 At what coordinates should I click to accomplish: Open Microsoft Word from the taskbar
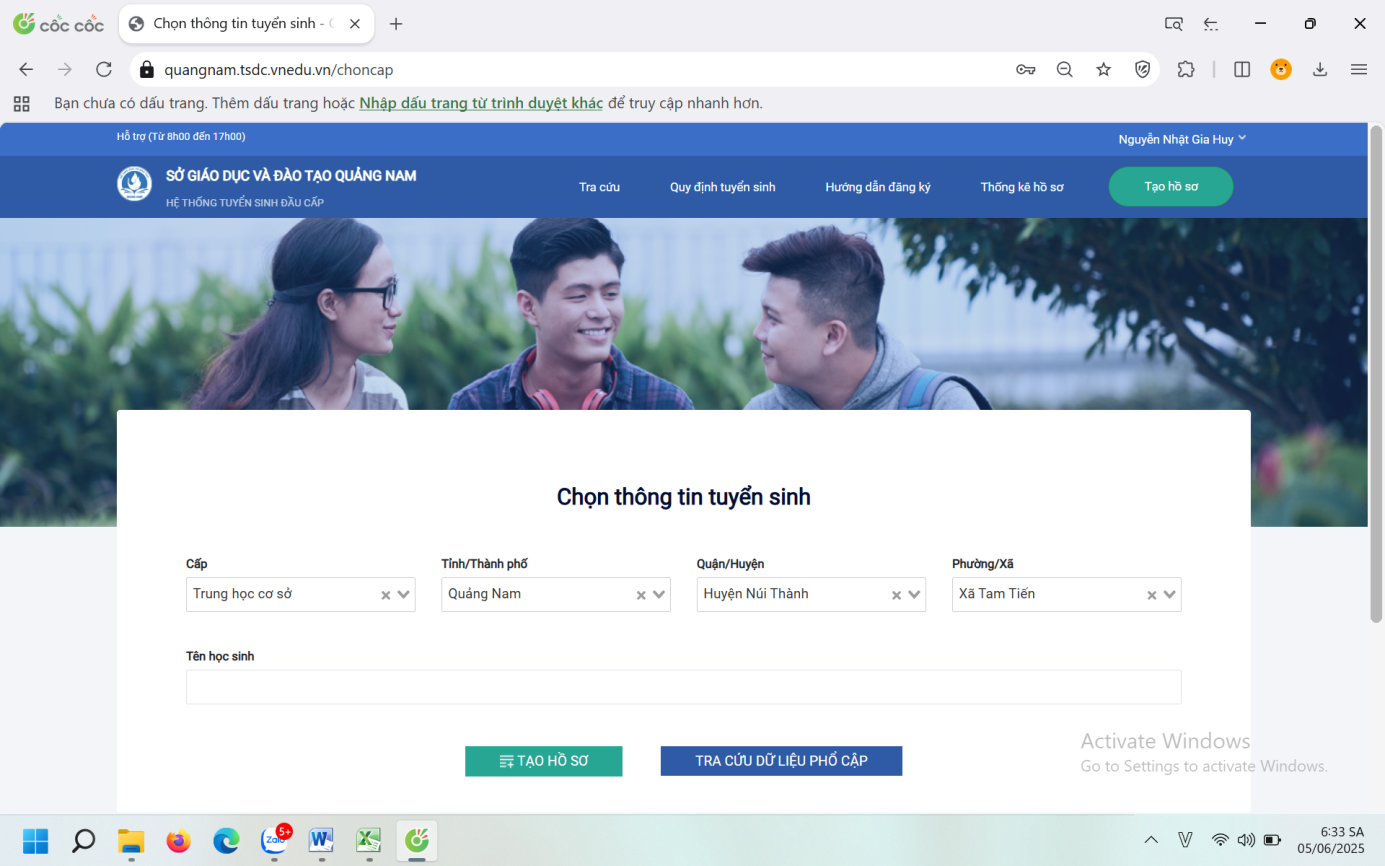point(321,840)
